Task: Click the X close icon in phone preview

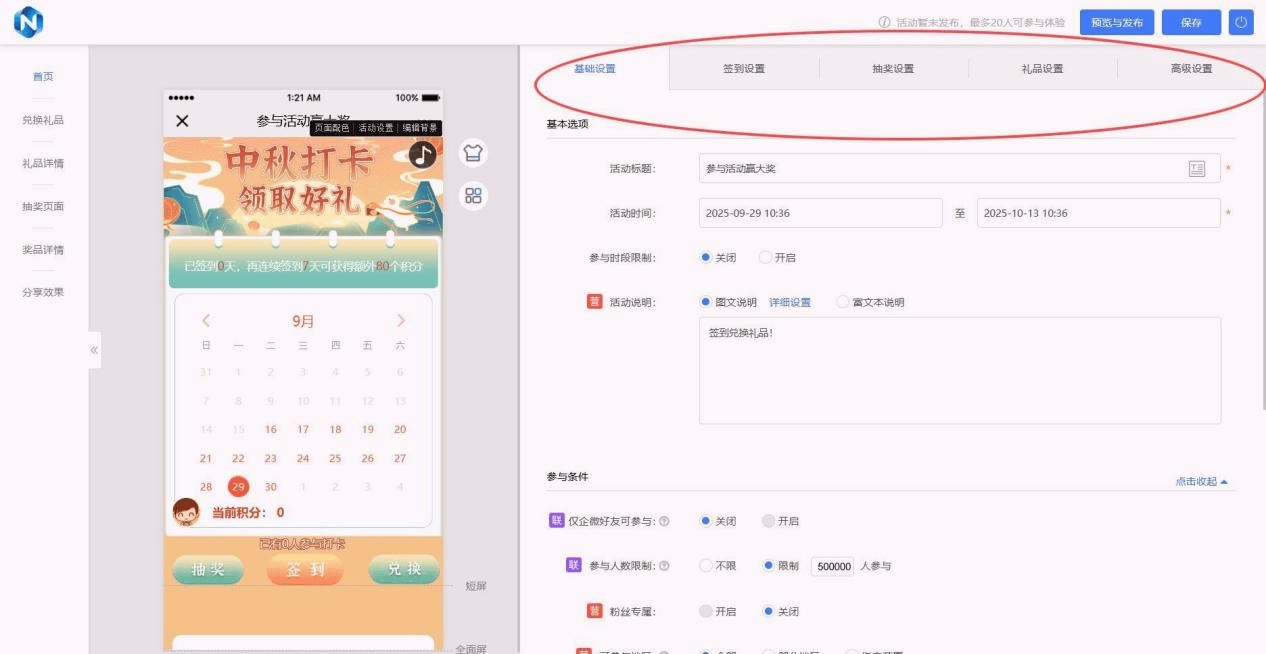Action: point(182,121)
